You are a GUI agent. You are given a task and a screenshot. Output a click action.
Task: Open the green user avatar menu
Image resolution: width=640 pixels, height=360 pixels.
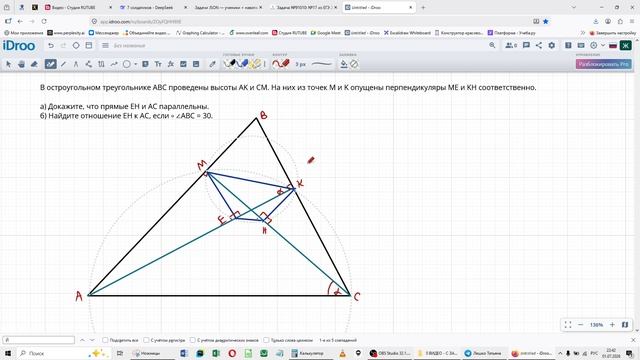(x=625, y=45)
